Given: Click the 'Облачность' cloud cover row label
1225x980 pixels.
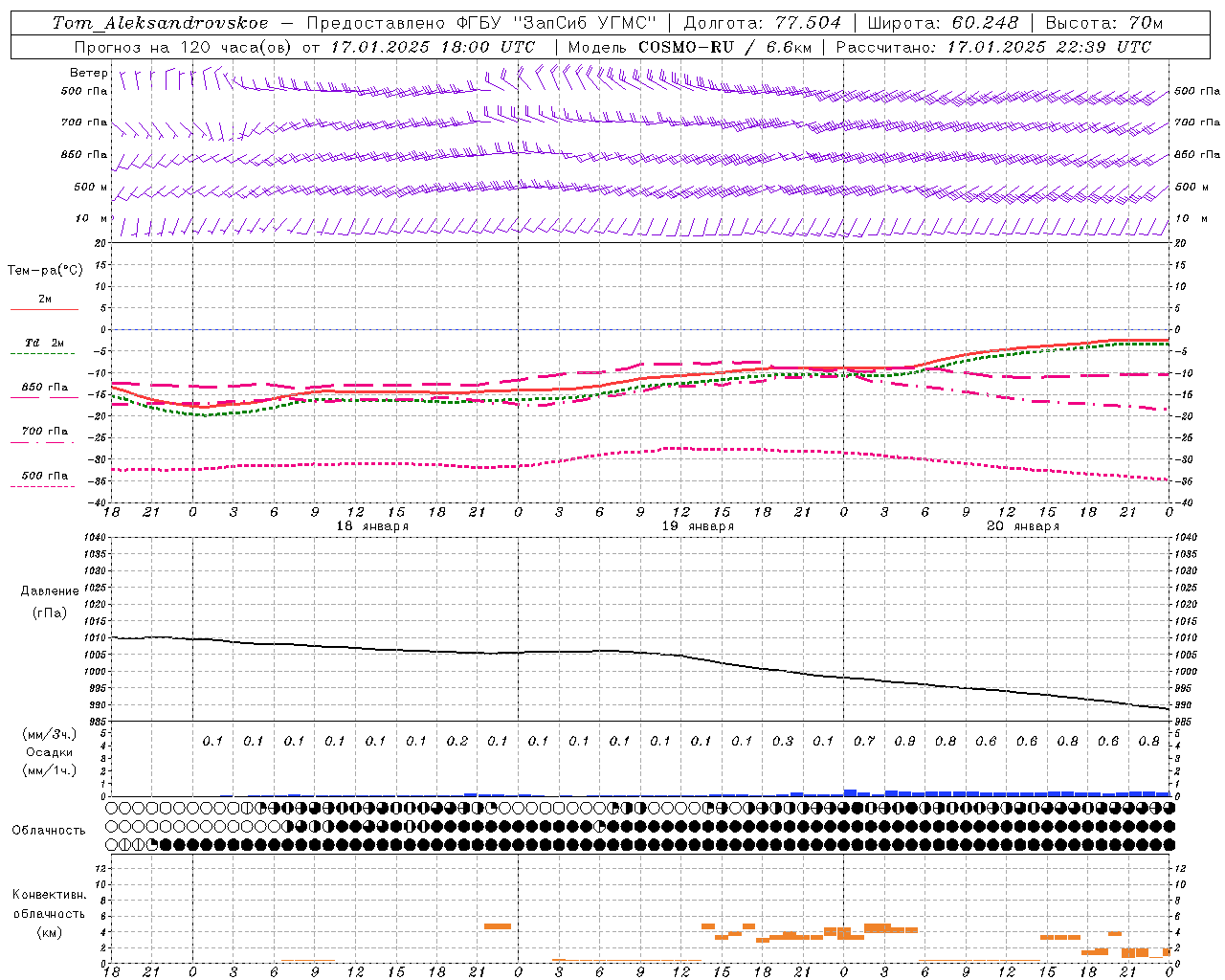Looking at the screenshot, I should (x=49, y=830).
